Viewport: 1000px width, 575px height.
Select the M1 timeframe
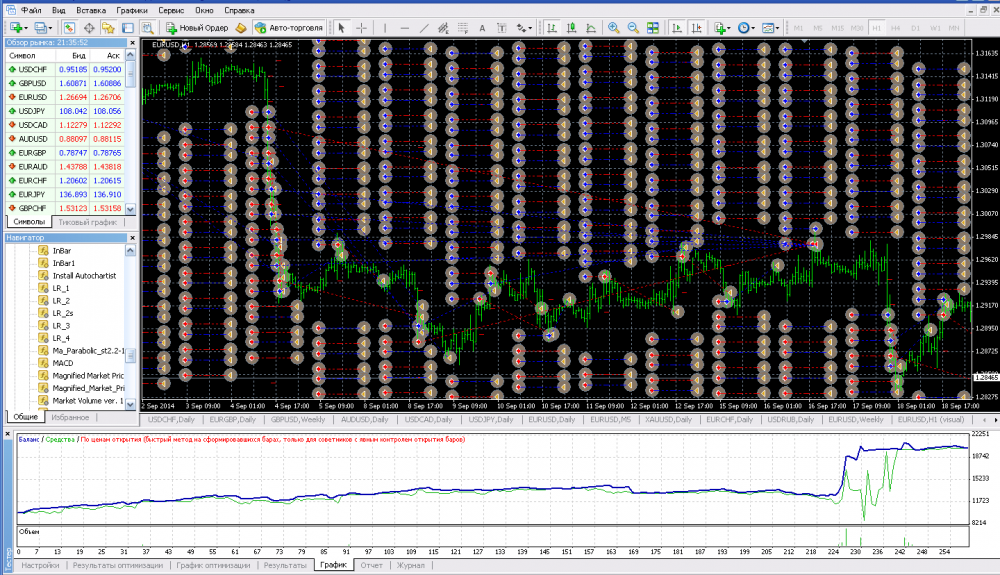click(x=798, y=27)
